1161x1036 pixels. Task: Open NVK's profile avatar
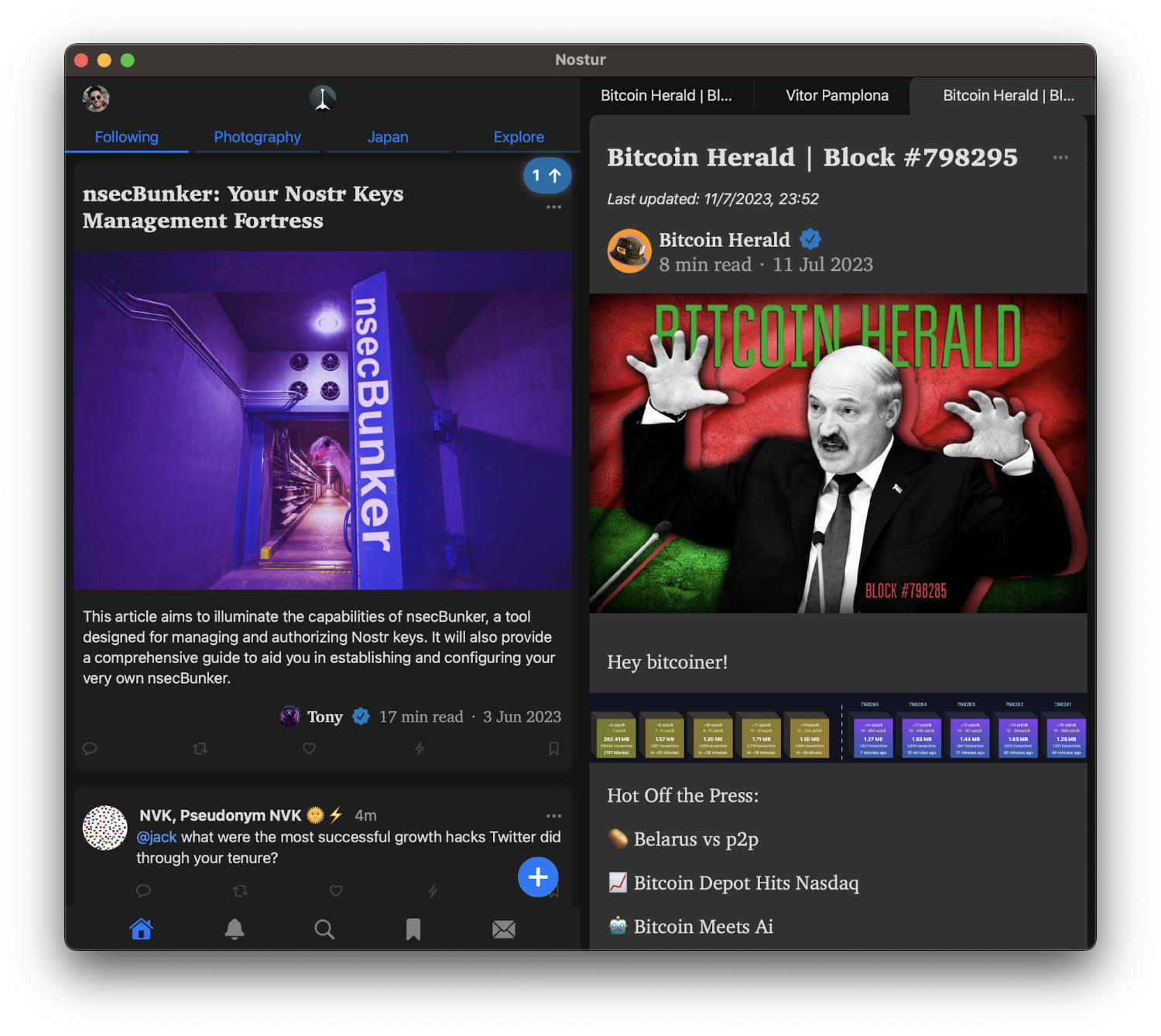(104, 828)
